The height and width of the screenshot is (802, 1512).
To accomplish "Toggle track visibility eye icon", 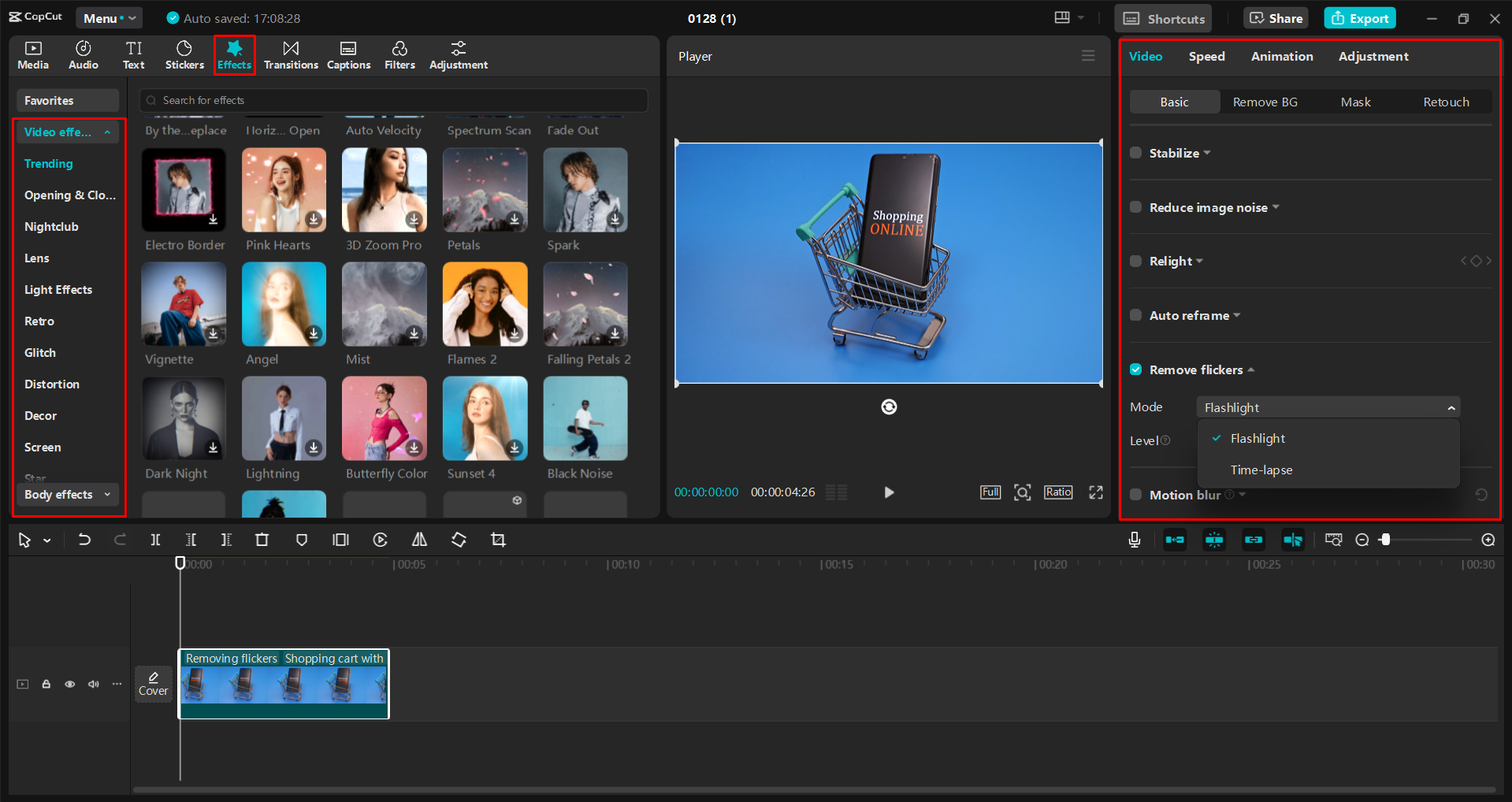I will point(70,684).
